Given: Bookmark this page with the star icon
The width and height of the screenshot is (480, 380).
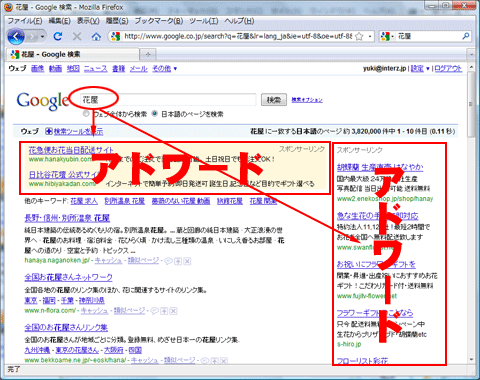Looking at the screenshot, I should [359, 36].
